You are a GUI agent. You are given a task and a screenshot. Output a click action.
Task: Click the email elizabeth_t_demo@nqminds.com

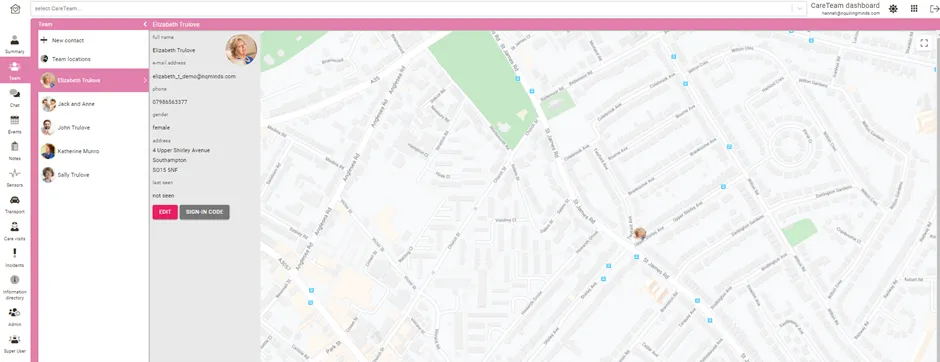(194, 77)
